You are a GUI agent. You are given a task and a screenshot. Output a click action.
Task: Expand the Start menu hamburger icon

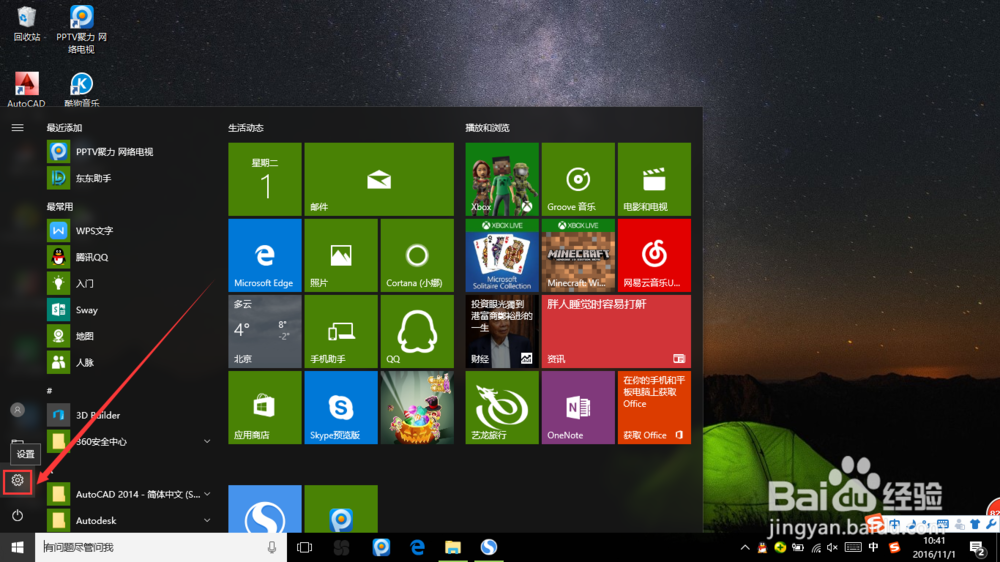17,128
